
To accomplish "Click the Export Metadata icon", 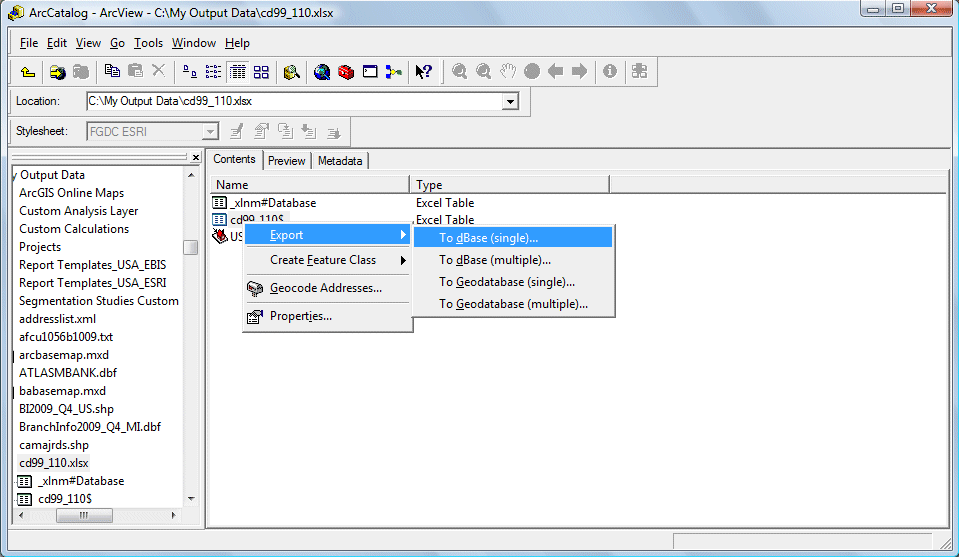I will (333, 131).
